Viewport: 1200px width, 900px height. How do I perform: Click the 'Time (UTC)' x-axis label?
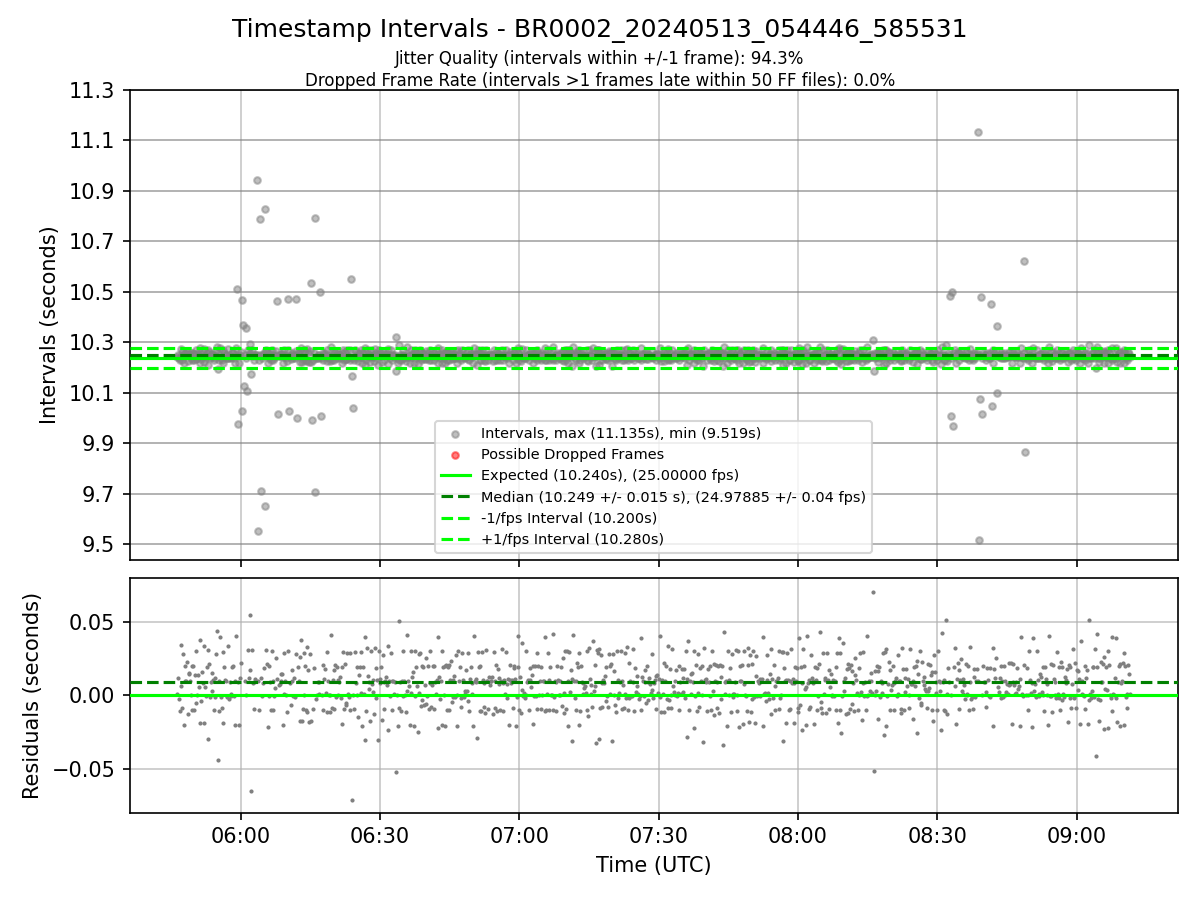(x=653, y=865)
